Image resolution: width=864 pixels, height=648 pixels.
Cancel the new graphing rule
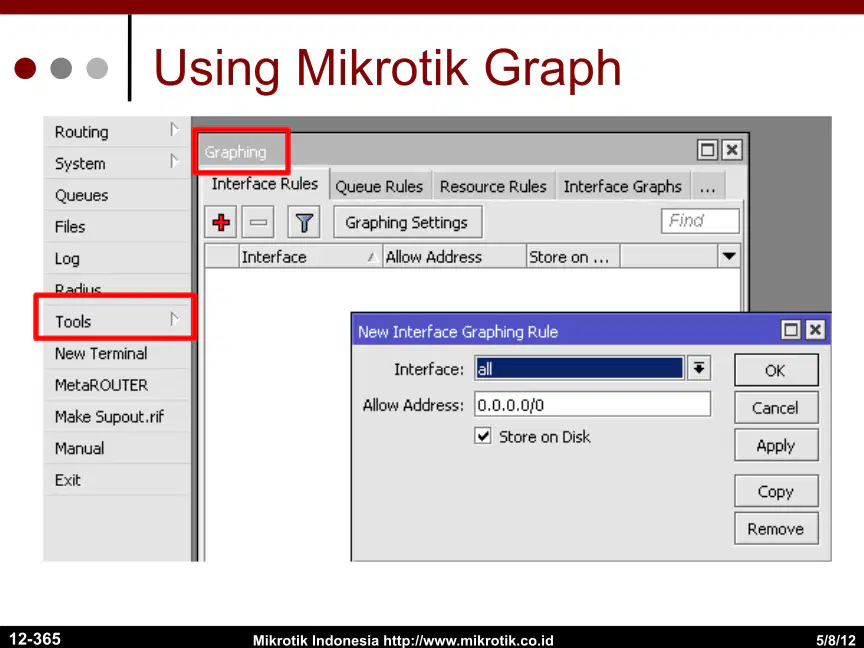pyautogui.click(x=776, y=408)
